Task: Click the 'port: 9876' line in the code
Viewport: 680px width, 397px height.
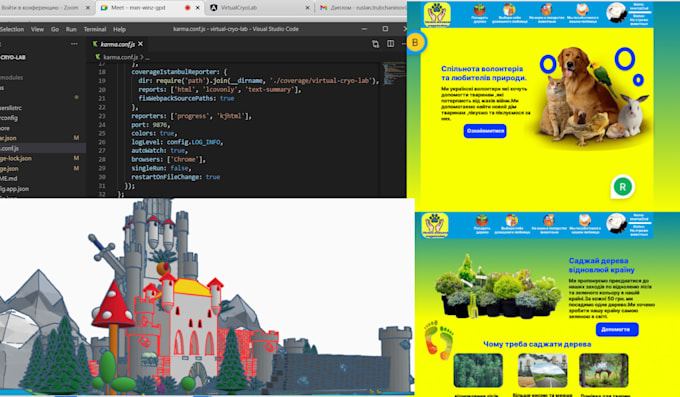Action: click(150, 125)
